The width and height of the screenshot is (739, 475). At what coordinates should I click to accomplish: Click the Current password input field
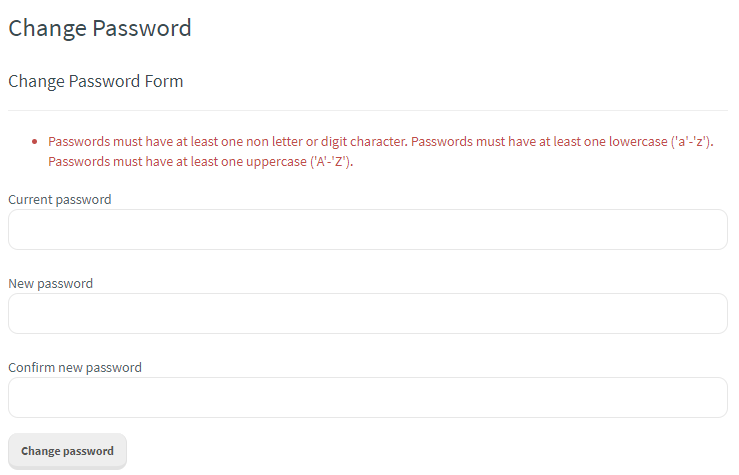click(x=367, y=230)
